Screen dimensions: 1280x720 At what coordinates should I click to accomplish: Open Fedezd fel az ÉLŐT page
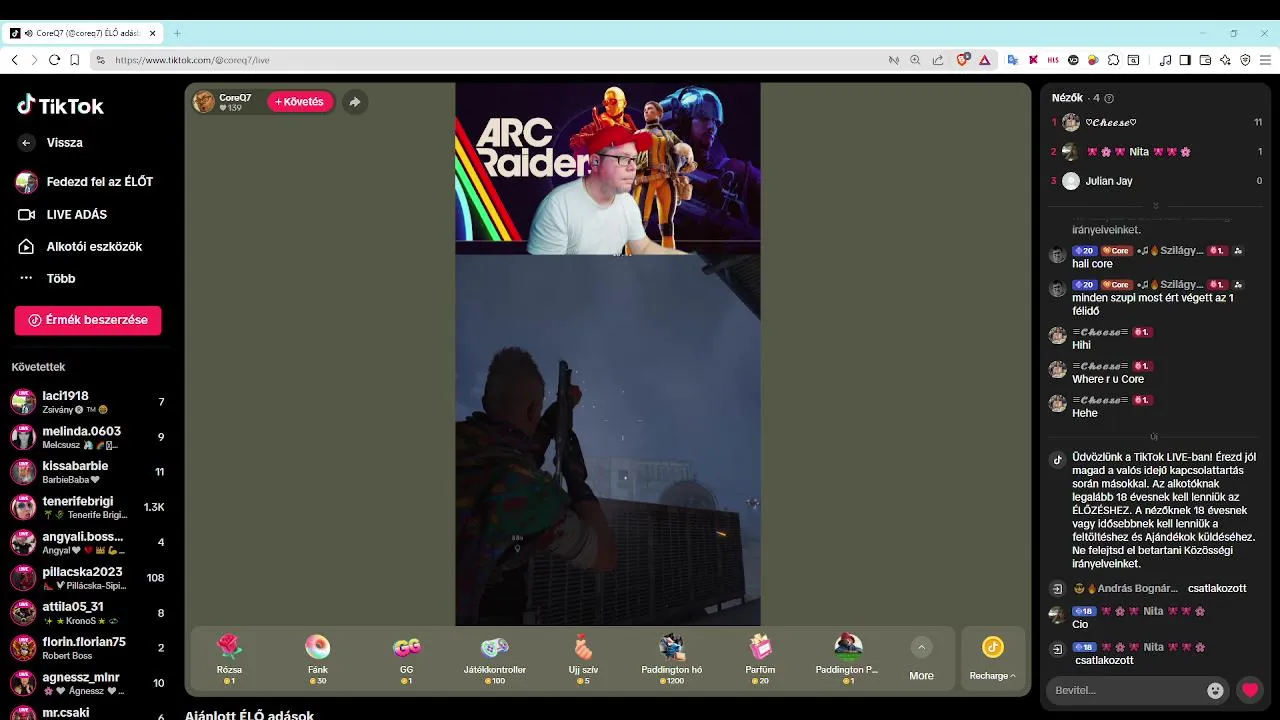[x=85, y=182]
